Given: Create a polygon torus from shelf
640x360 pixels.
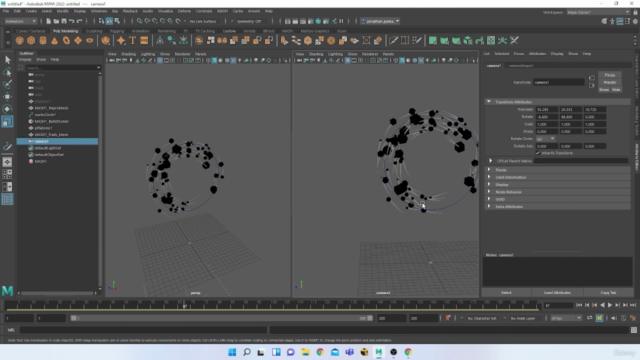Looking at the screenshot, I should click(x=66, y=40).
